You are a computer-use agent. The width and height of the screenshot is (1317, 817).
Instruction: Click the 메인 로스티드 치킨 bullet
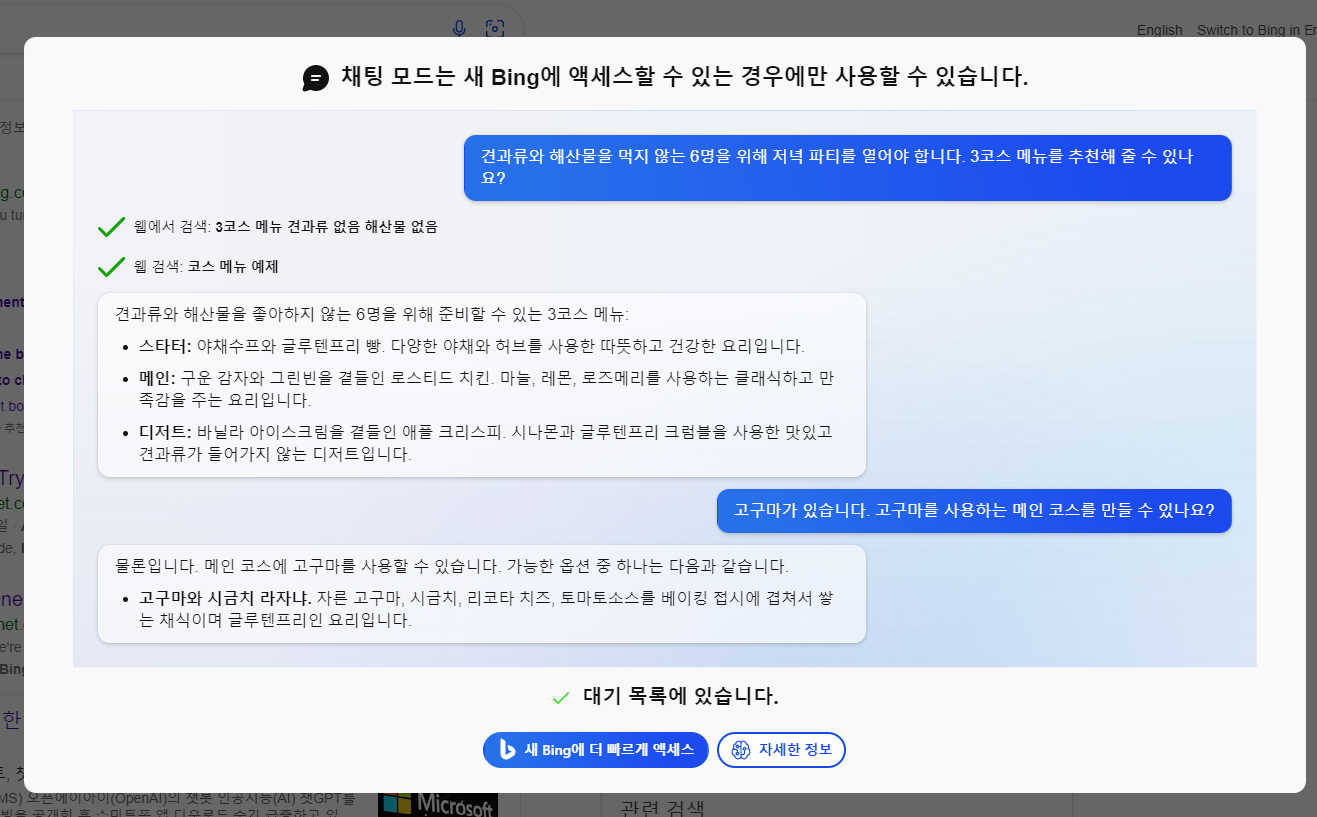point(486,389)
